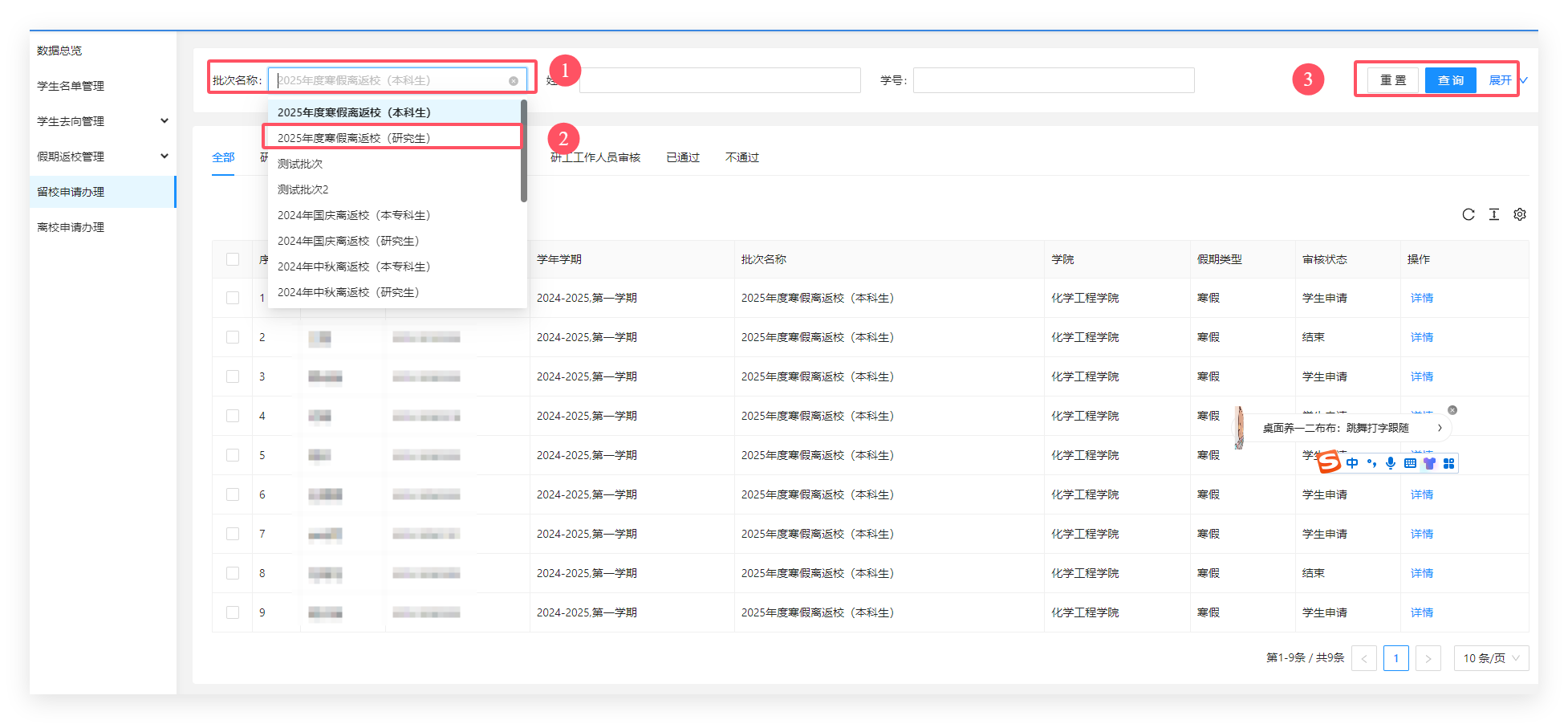Open the table density icon
Image resolution: width=1568 pixels, height=724 pixels.
(1494, 214)
